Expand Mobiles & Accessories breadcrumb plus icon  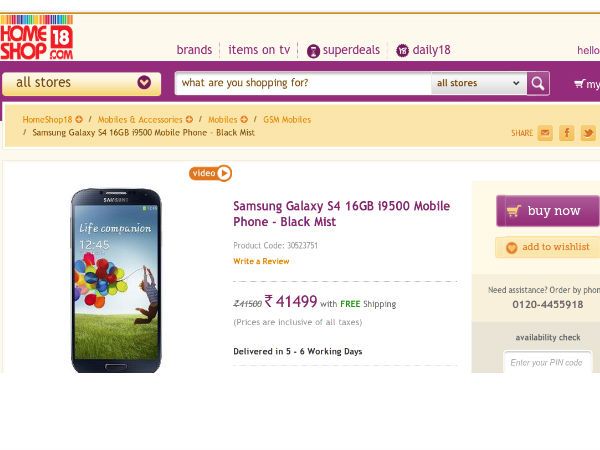pyautogui.click(x=188, y=120)
